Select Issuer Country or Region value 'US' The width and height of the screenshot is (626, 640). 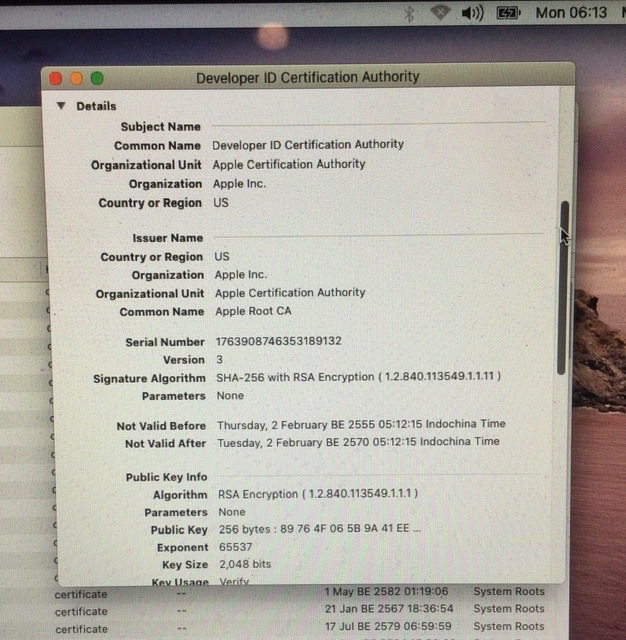222,257
